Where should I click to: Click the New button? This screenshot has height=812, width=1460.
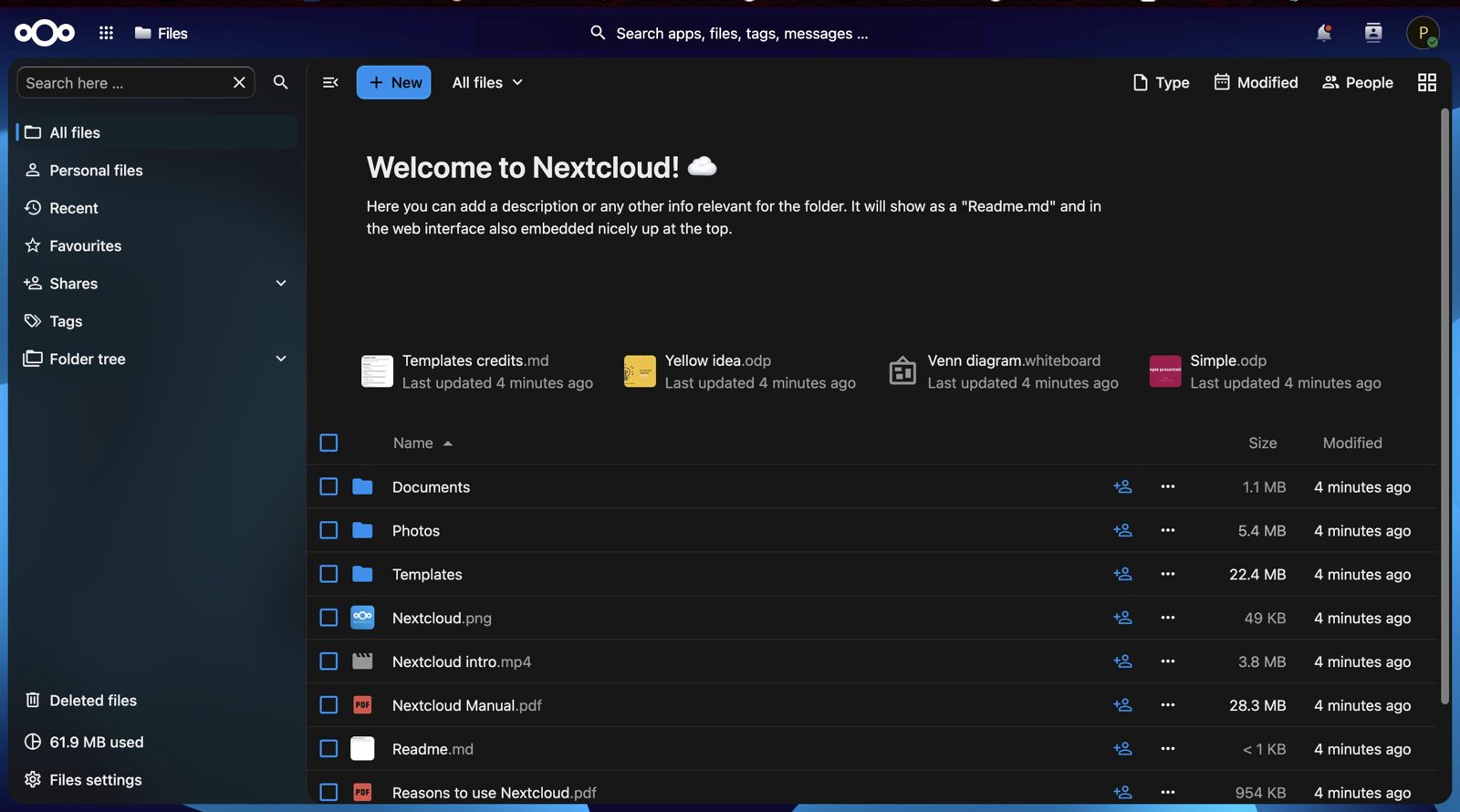tap(393, 82)
